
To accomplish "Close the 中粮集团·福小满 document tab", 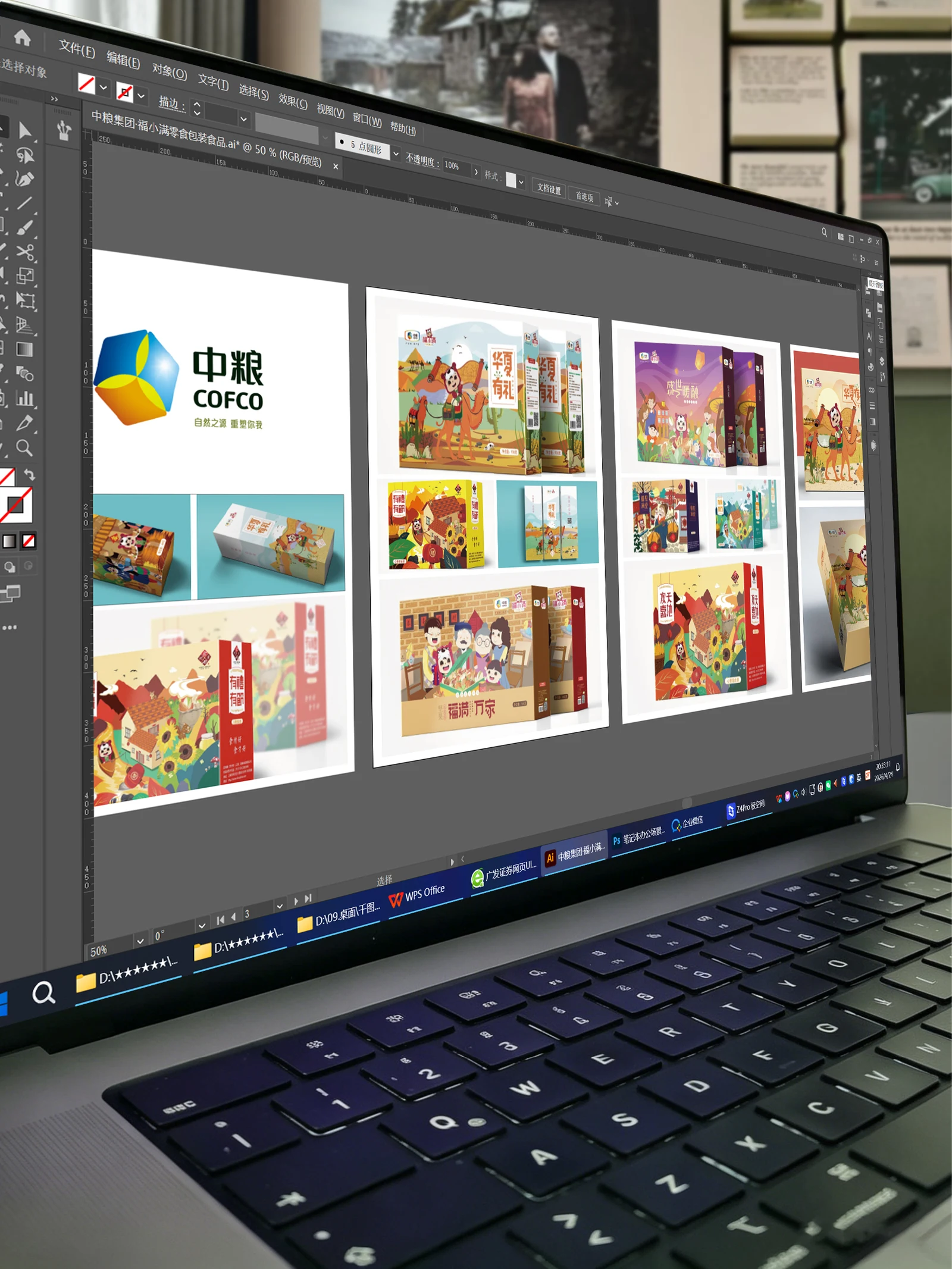I will (x=336, y=167).
